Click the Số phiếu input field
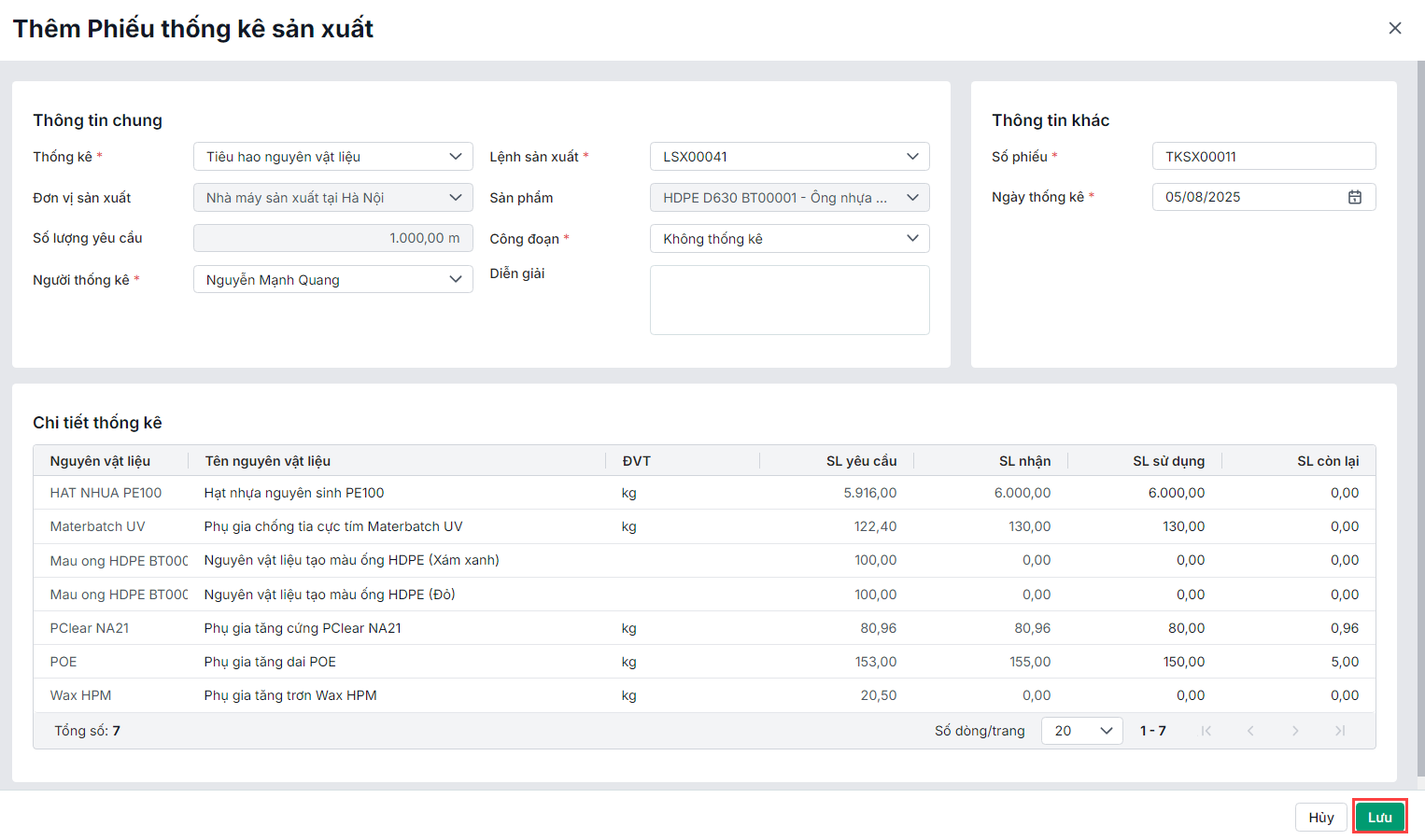The width and height of the screenshot is (1425, 840). 1263,157
